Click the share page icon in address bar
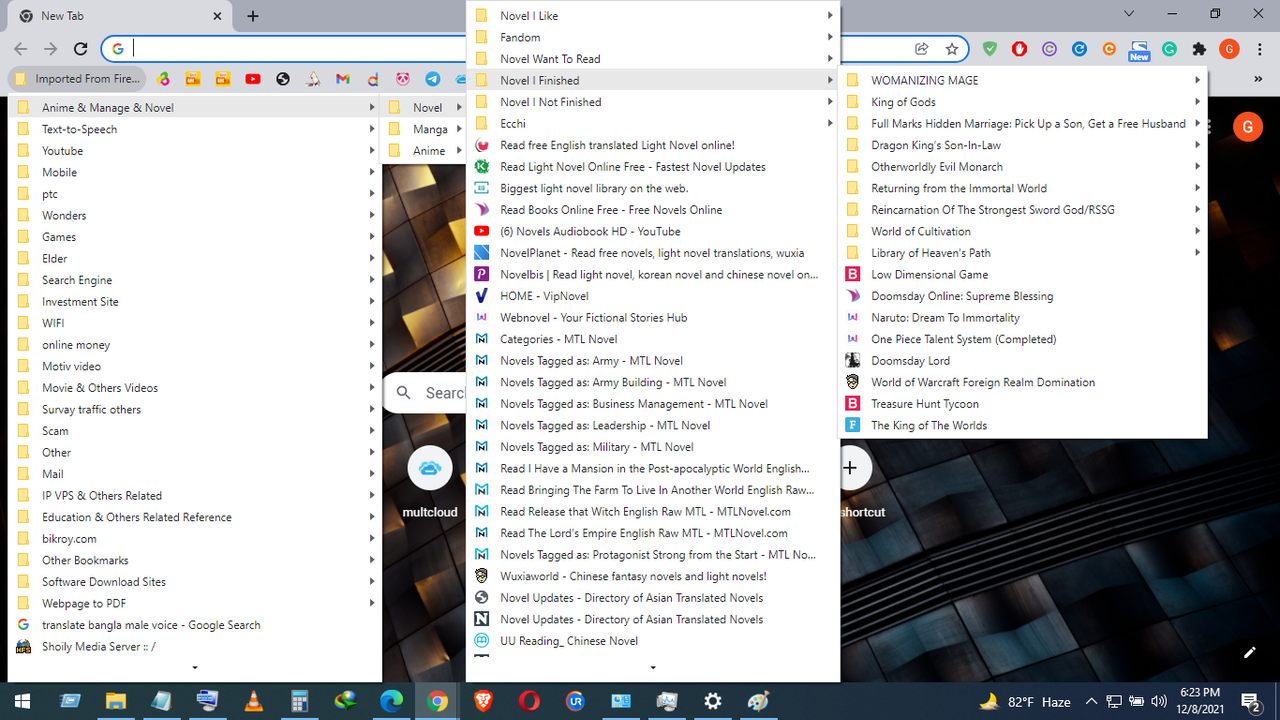Image resolution: width=1280 pixels, height=720 pixels. [x=922, y=48]
